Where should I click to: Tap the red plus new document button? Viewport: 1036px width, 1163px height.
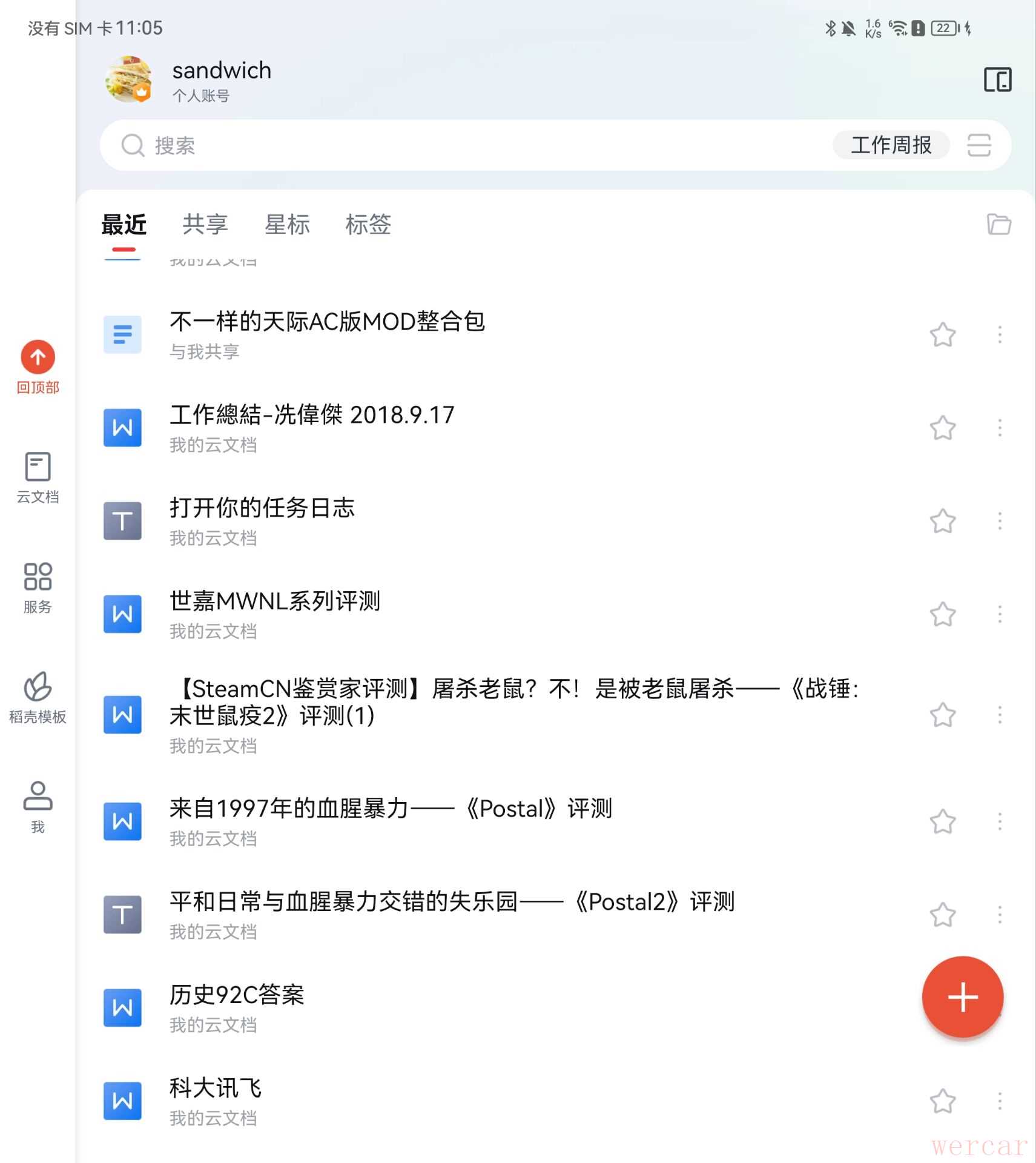click(x=962, y=997)
